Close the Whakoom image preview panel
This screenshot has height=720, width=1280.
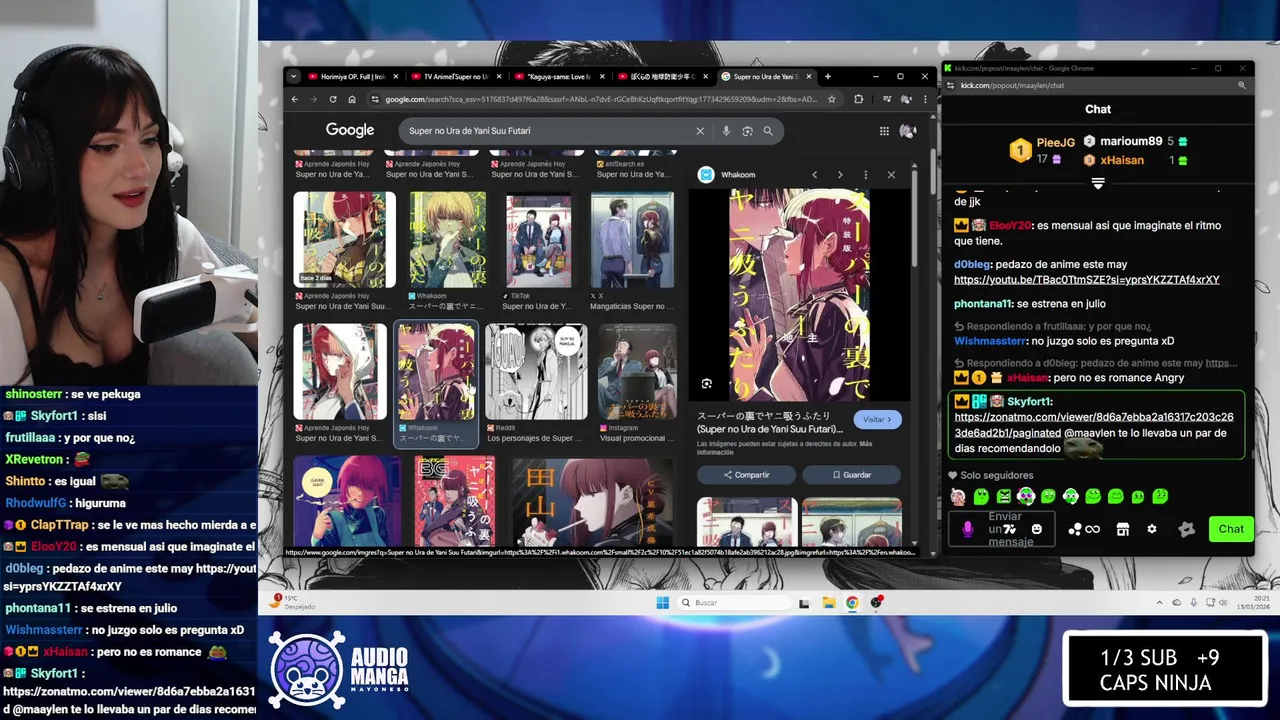[x=891, y=175]
